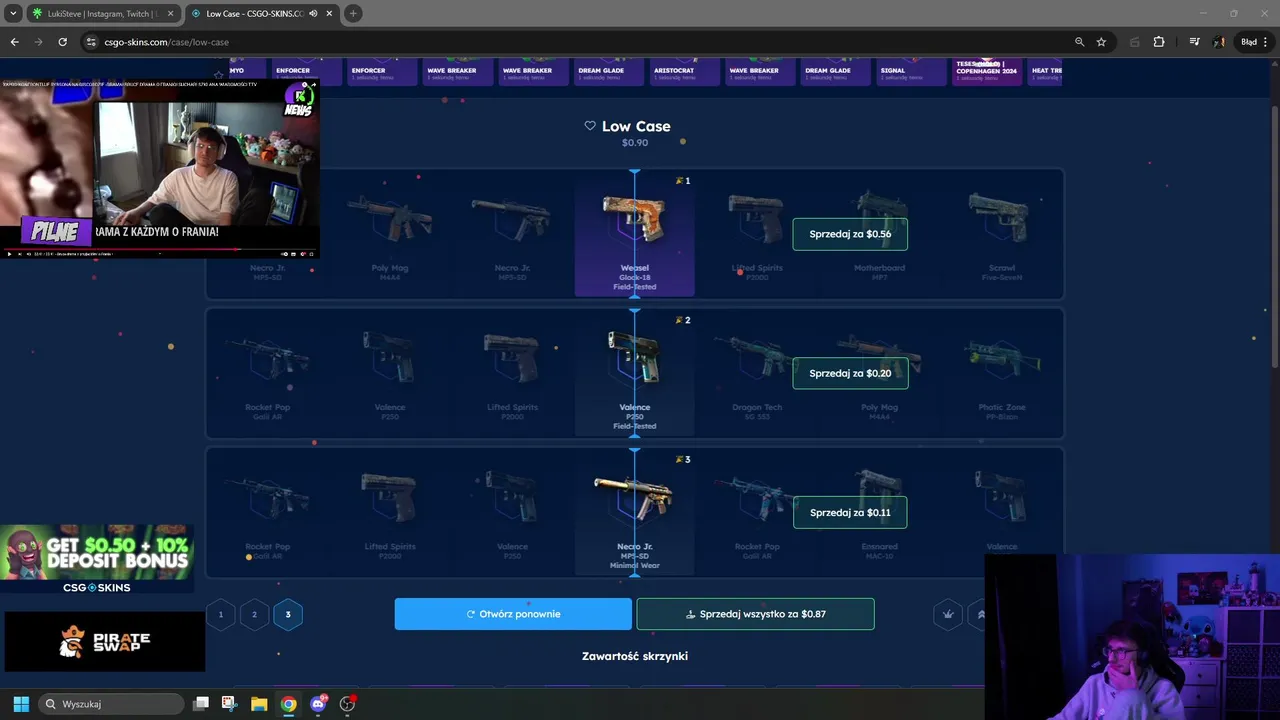Click the Copenhagen 2024 recent drop card
Image resolution: width=1280 pixels, height=720 pixels.
987,72
